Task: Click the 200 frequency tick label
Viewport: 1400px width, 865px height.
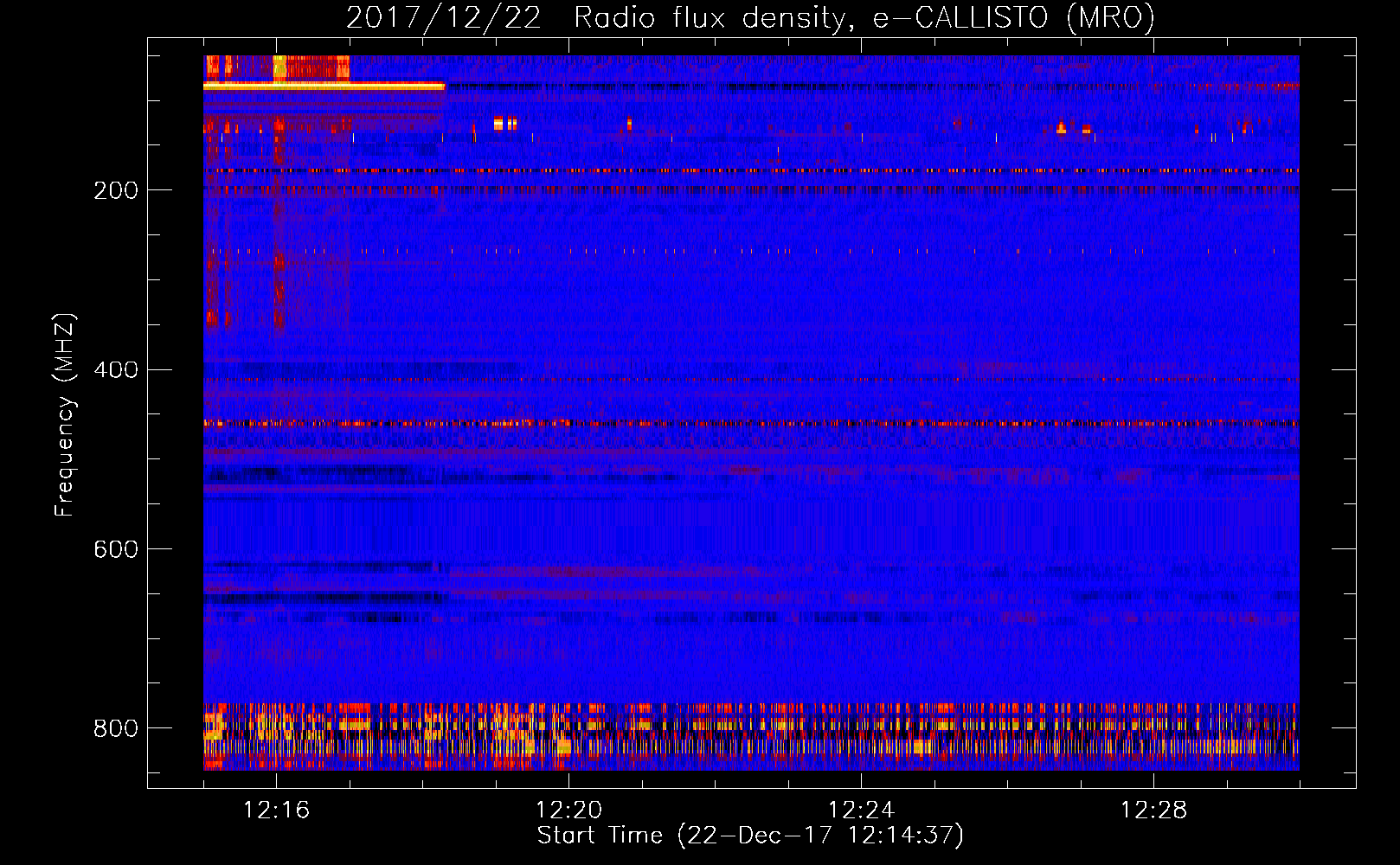Action: pyautogui.click(x=116, y=190)
